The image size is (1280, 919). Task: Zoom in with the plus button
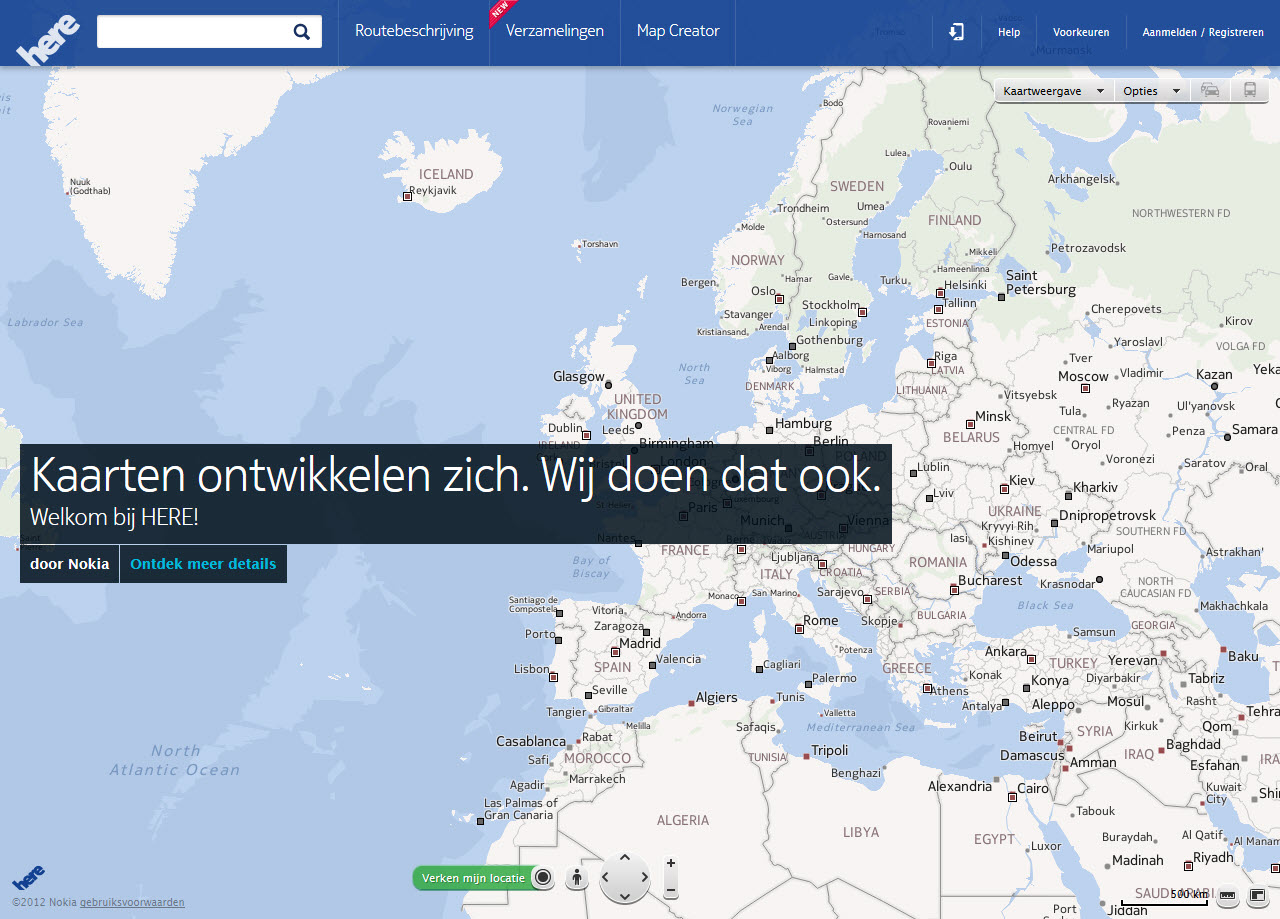[x=670, y=863]
